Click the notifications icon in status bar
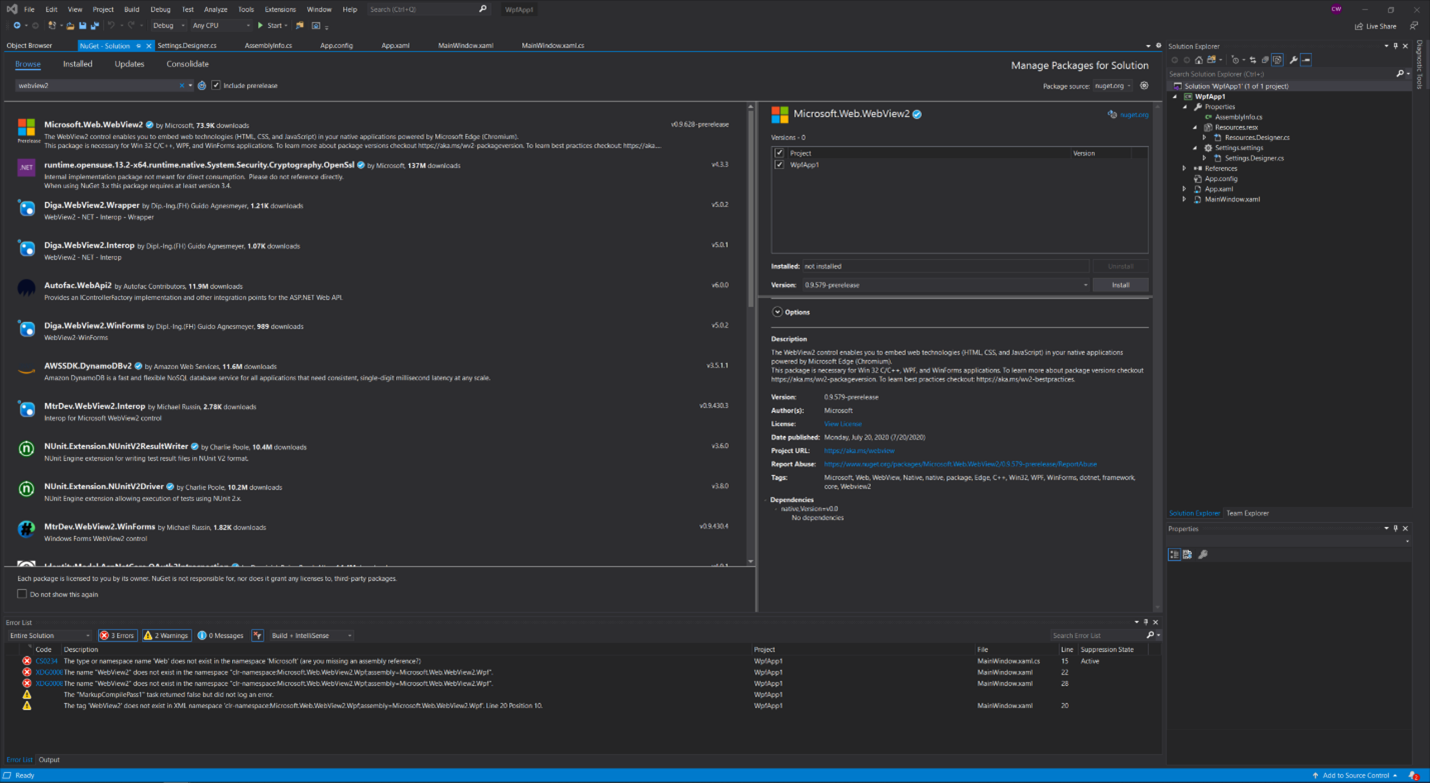This screenshot has height=783, width=1430. (1414, 776)
